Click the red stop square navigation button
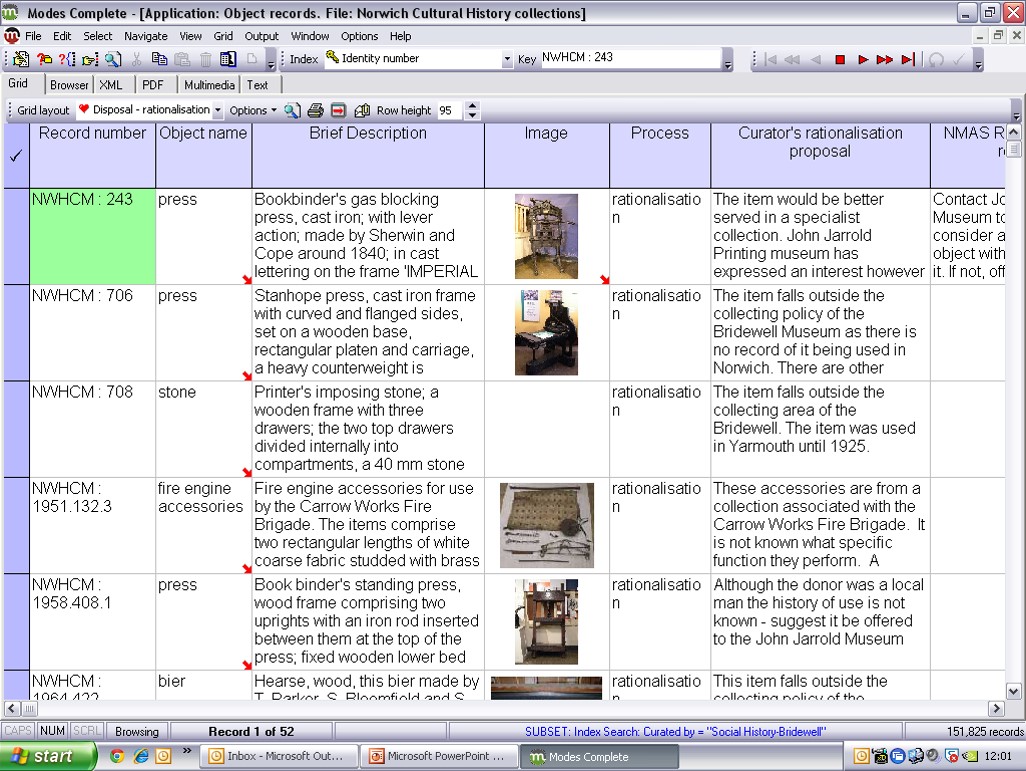The image size is (1026, 771). [x=840, y=60]
